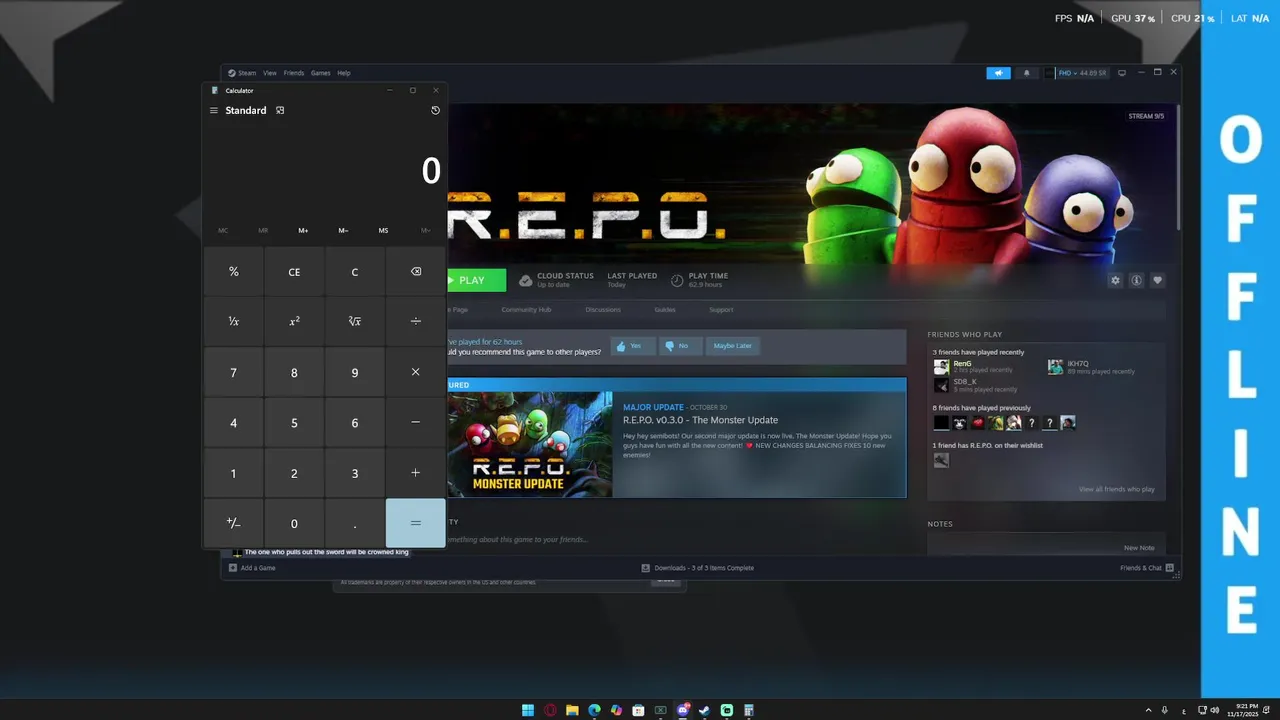Click the multiply operator key
This screenshot has width=1280, height=720.
[x=416, y=372]
